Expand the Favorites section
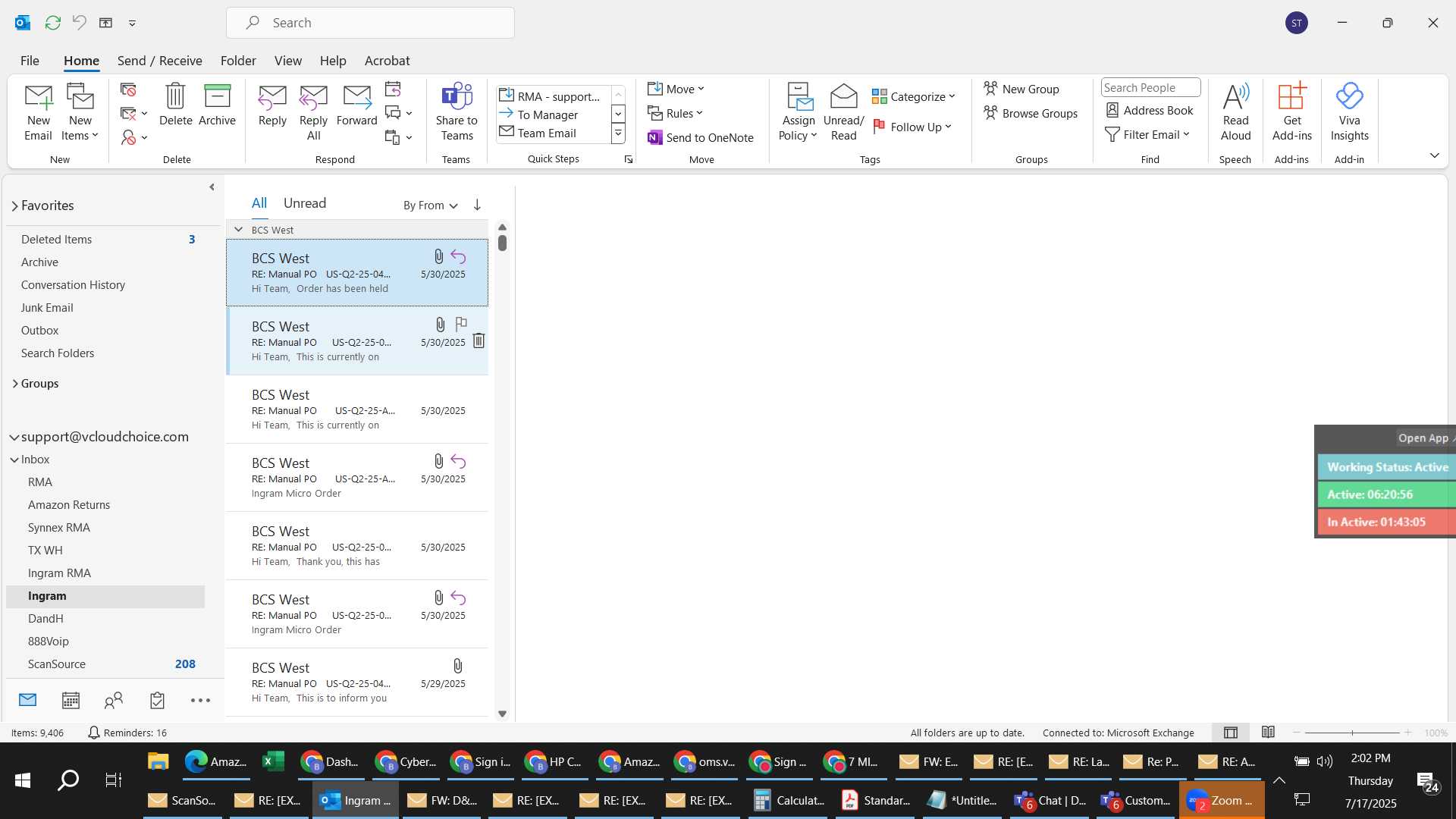The image size is (1456, 819). (14, 206)
